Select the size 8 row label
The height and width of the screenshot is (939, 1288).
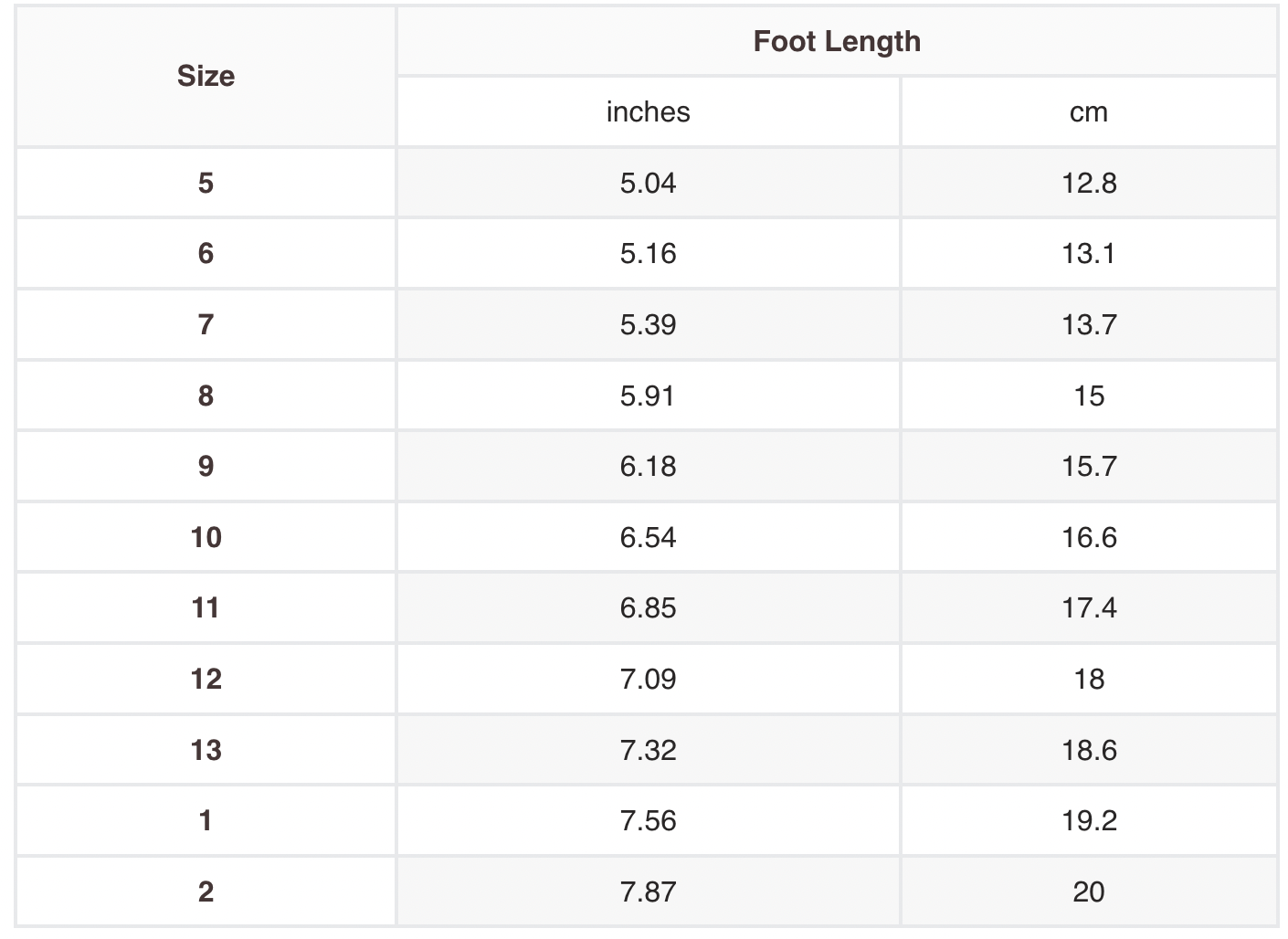[x=206, y=396]
